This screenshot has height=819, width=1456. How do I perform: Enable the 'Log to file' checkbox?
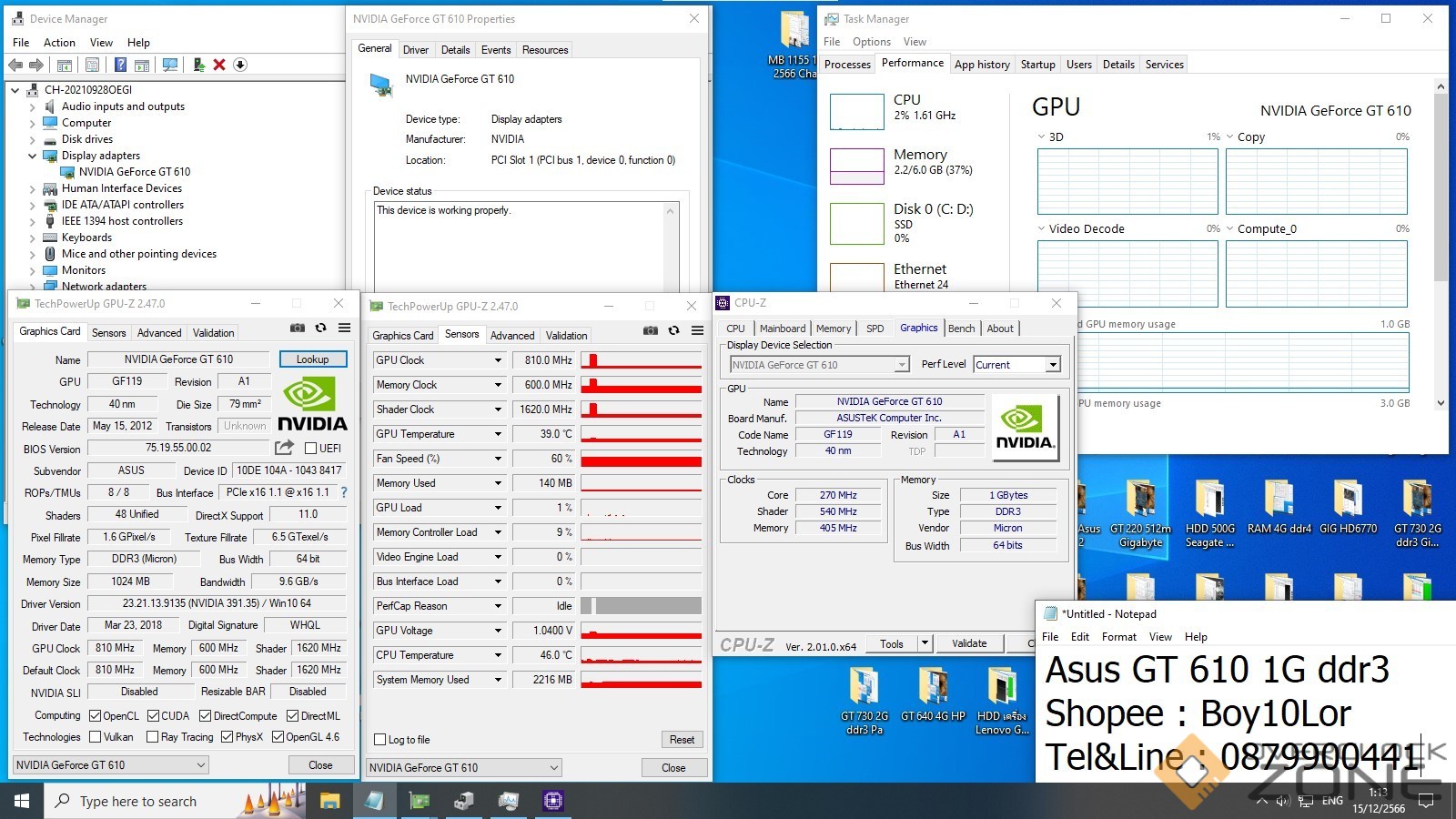[x=380, y=740]
